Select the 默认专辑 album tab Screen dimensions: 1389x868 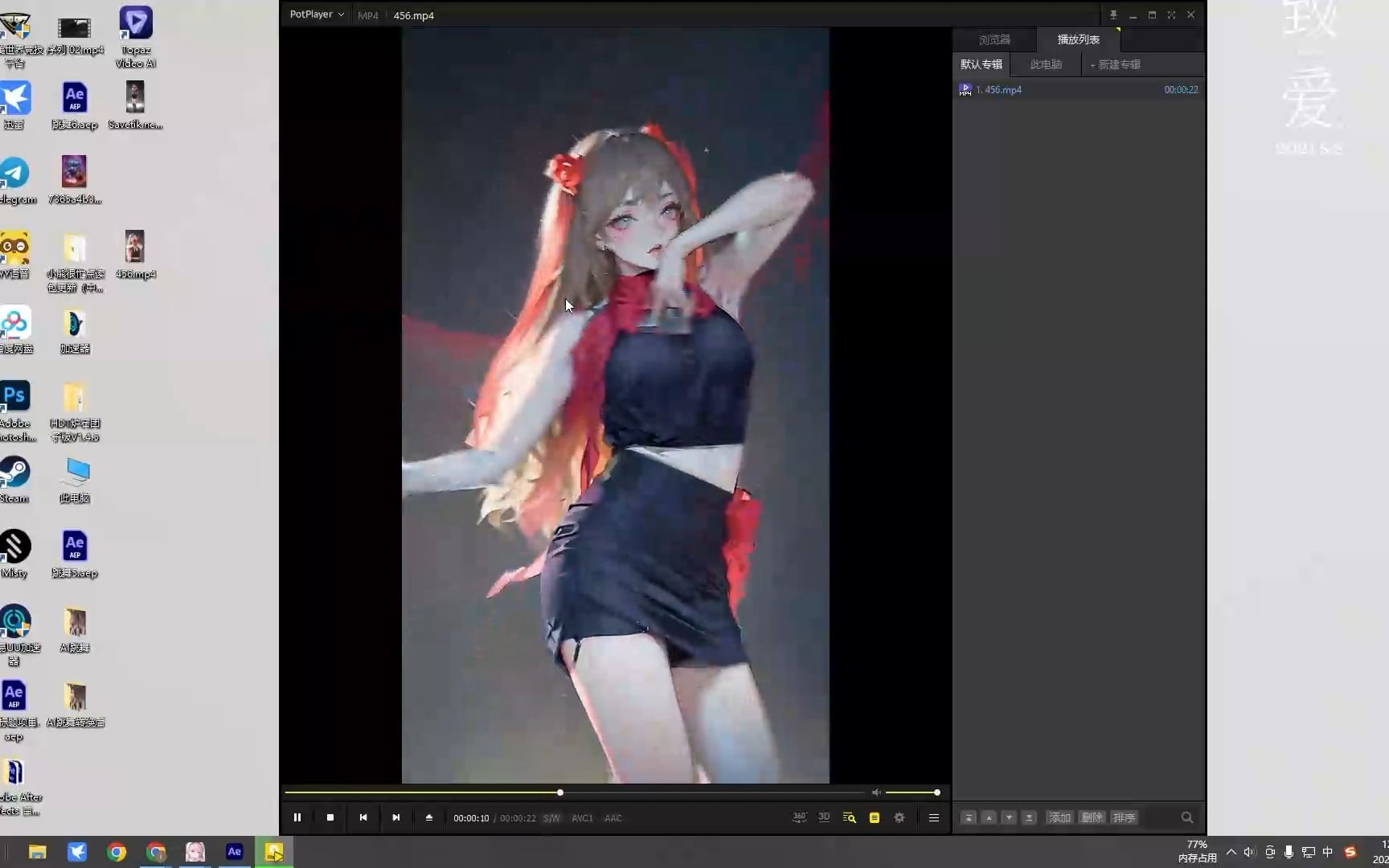[981, 64]
